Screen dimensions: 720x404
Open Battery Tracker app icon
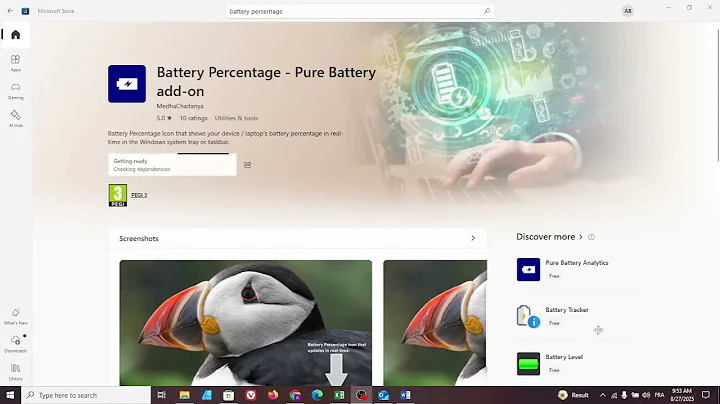[x=528, y=316]
